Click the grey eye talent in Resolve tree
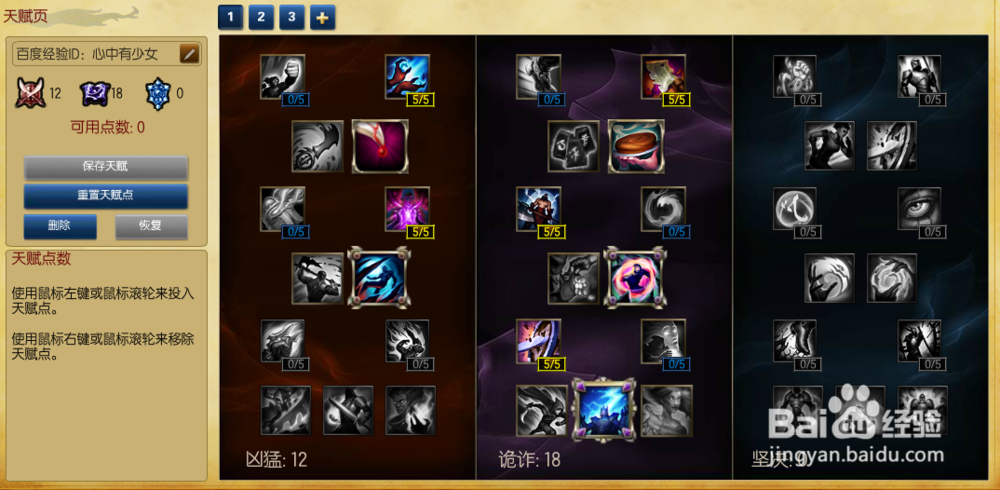The height and width of the screenshot is (490, 1000). 919,209
